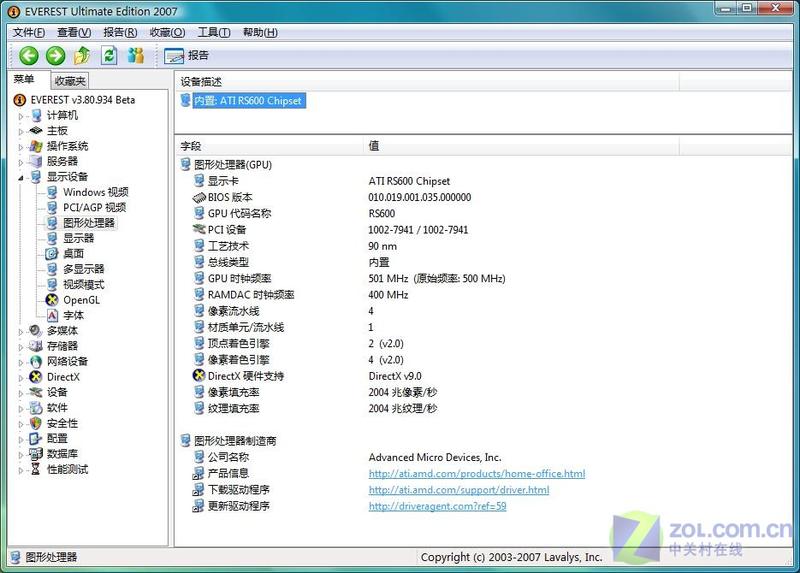Expand the 操作系统 tree node
Screen dimensions: 800x573
click(21, 146)
